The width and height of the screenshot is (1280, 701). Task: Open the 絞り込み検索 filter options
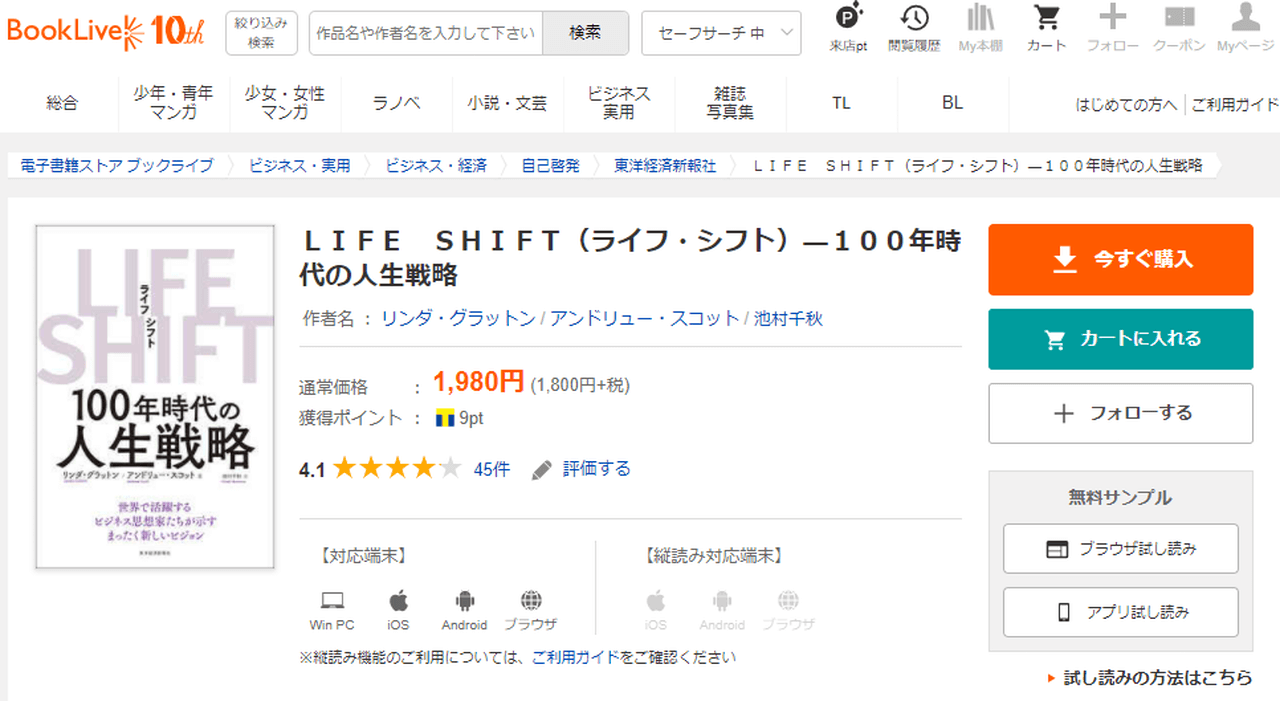click(x=261, y=33)
